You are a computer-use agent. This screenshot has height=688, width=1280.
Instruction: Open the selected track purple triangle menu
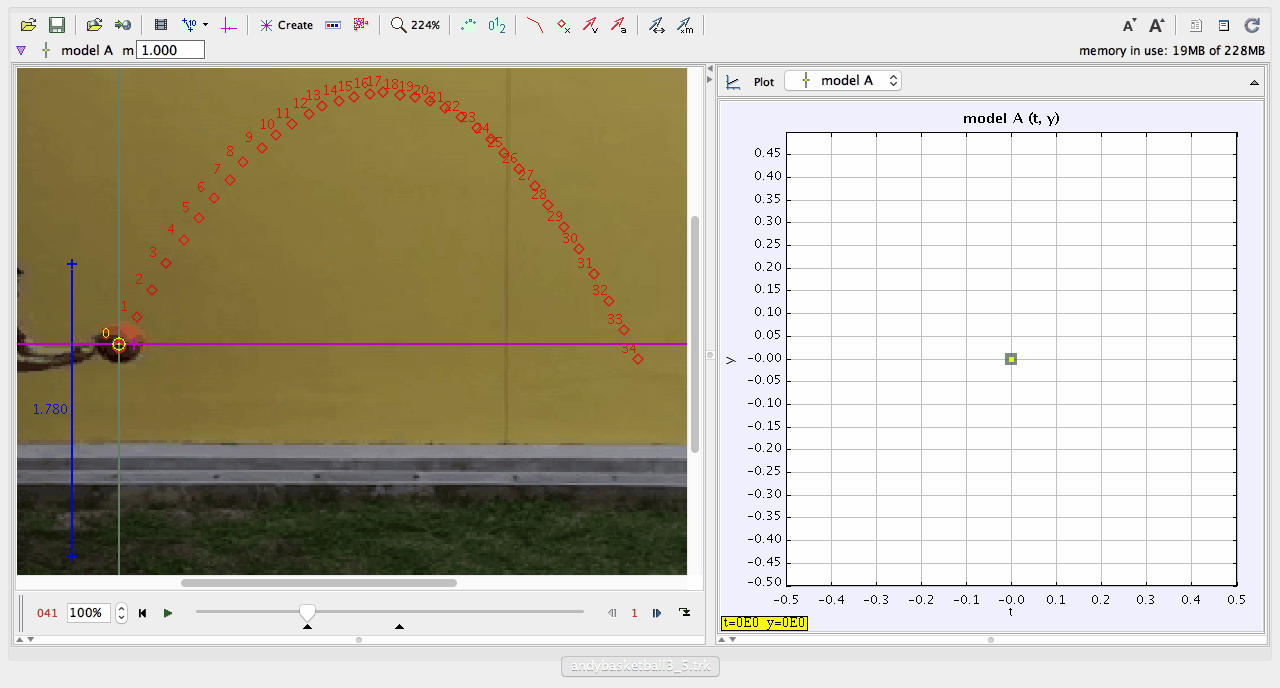[22, 50]
